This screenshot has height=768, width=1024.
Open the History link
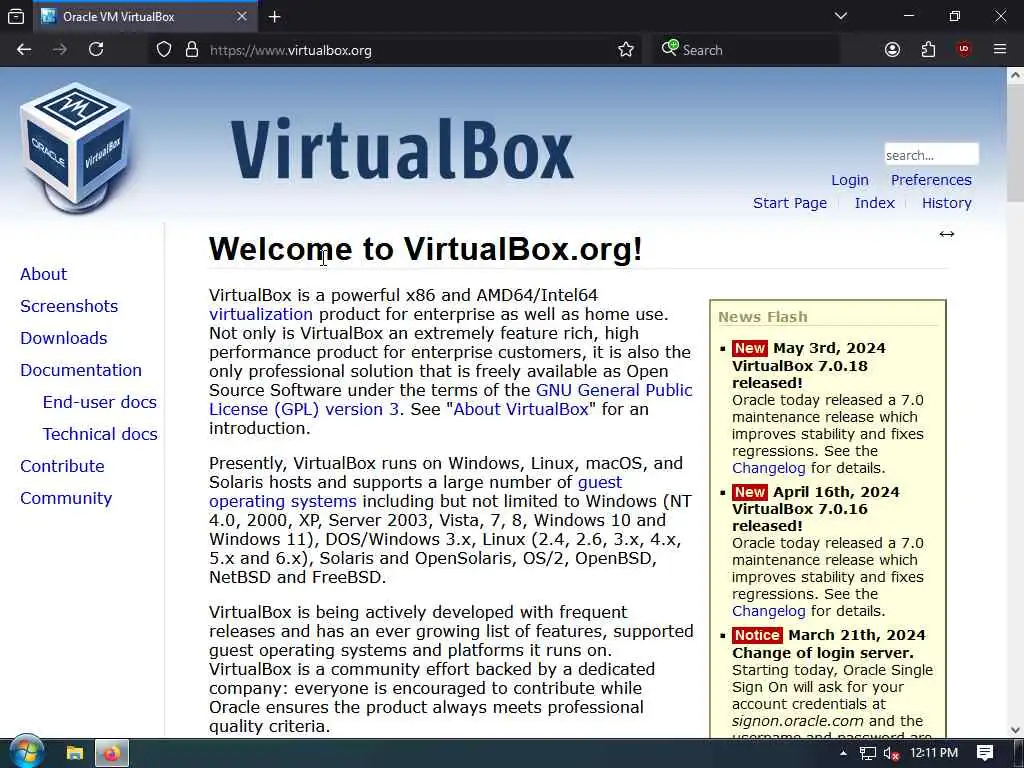[x=946, y=203]
